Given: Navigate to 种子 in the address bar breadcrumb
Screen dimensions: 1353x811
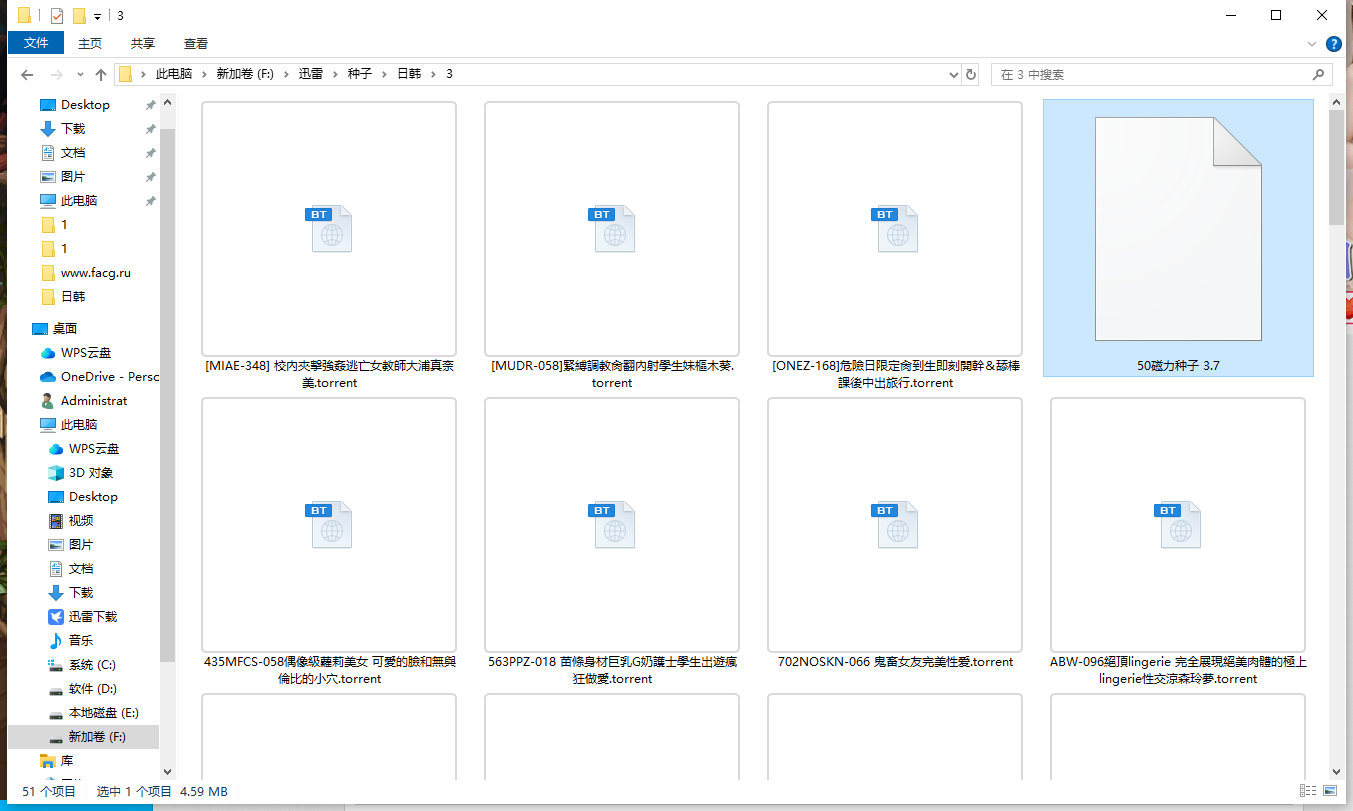Looking at the screenshot, I should pyautogui.click(x=359, y=75).
